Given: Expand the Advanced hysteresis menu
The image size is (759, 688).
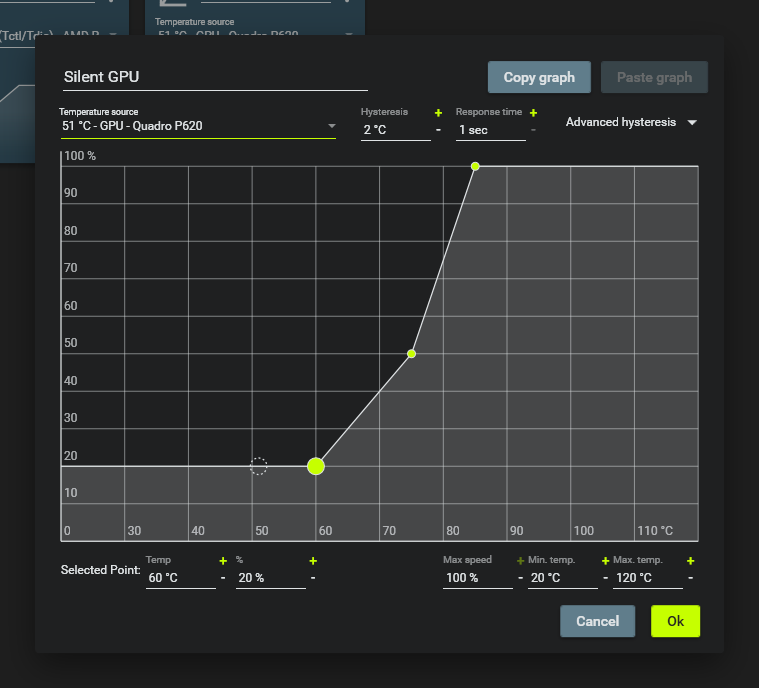Looking at the screenshot, I should (632, 122).
